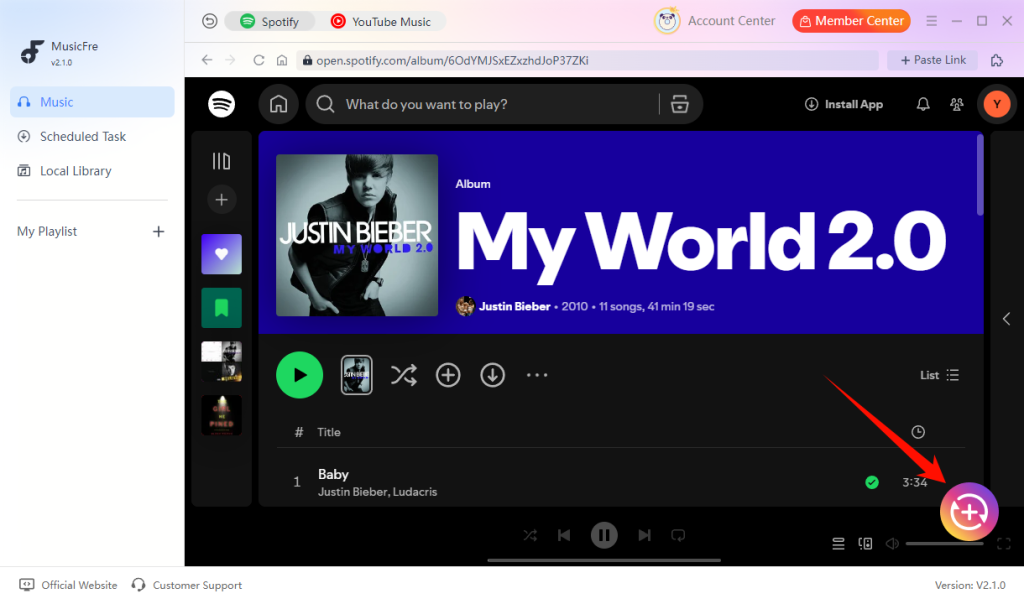Toggle repeat in the player bar

point(678,535)
